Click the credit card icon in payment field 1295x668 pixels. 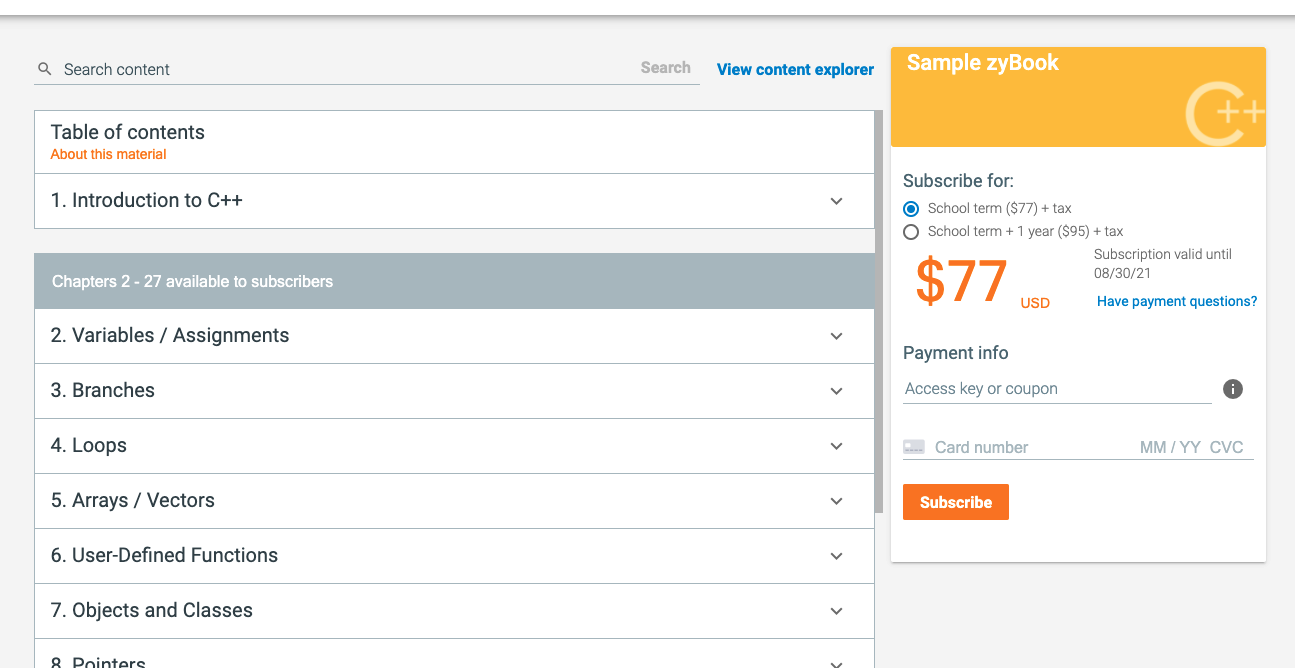point(913,447)
